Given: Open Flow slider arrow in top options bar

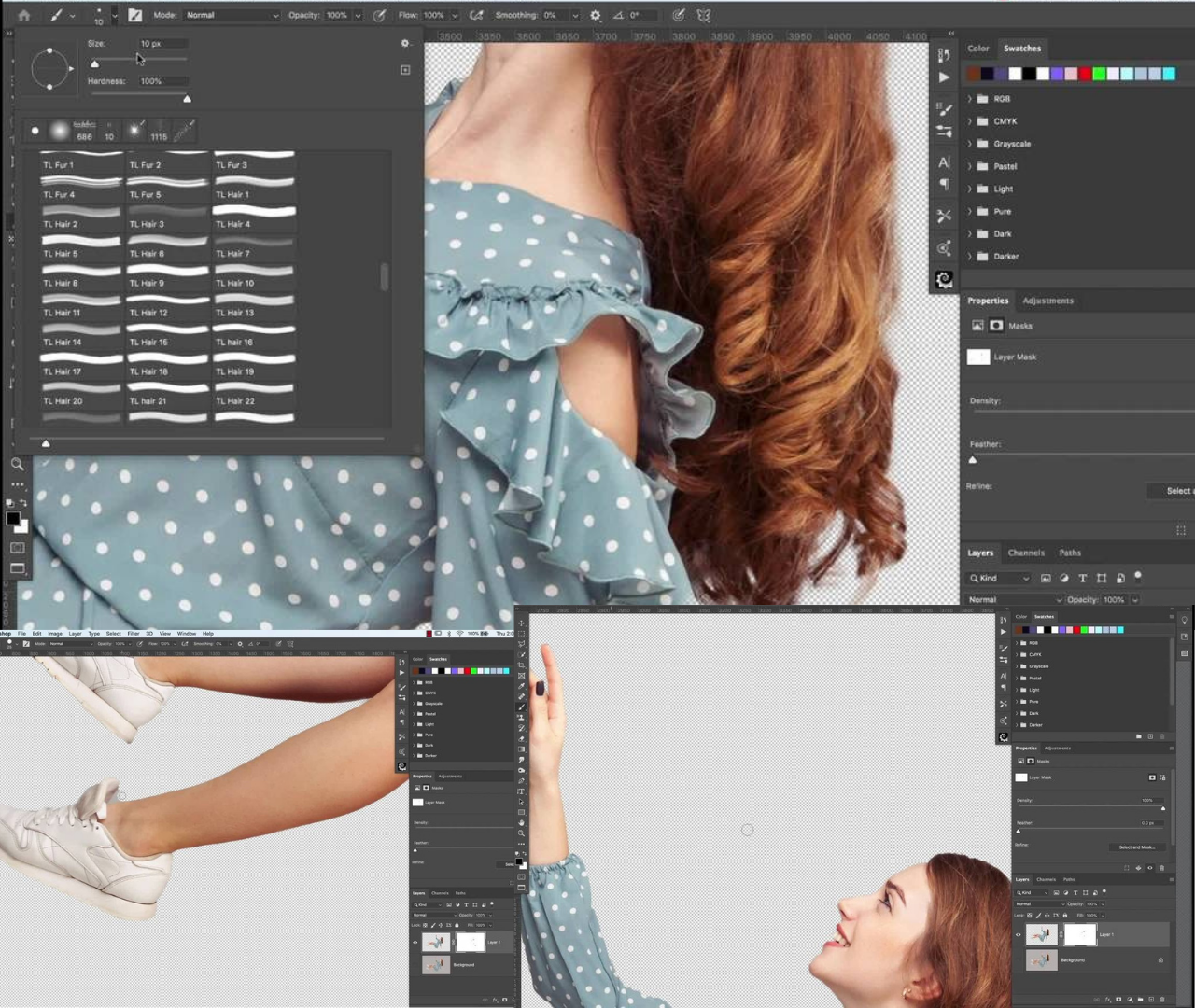Looking at the screenshot, I should pyautogui.click(x=455, y=15).
